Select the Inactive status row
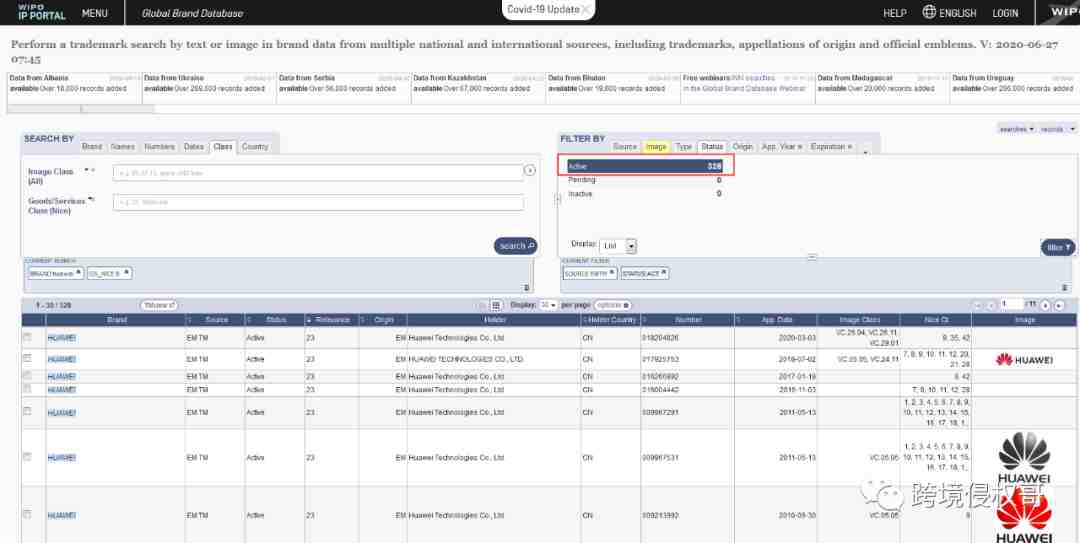 (x=645, y=194)
